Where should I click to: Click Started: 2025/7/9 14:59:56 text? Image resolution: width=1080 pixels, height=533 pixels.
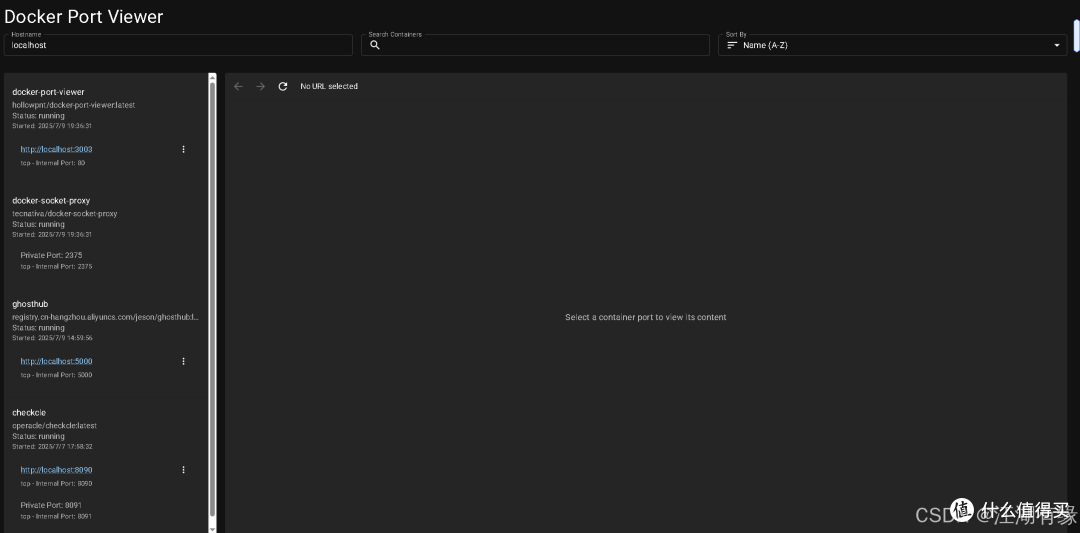(52, 337)
